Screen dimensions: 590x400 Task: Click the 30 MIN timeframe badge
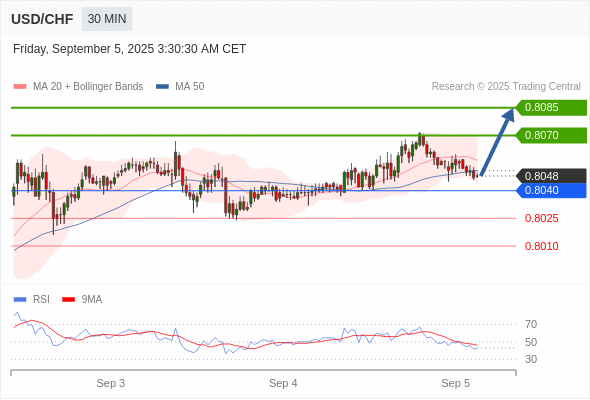click(x=107, y=19)
